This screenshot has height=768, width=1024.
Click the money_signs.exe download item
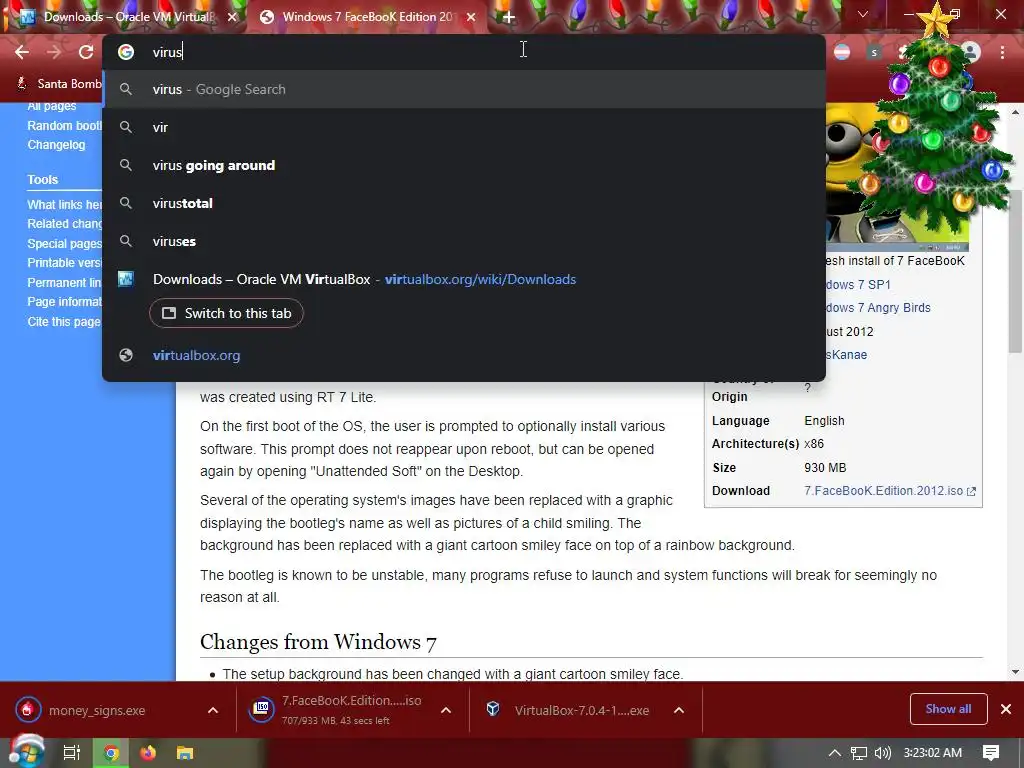97,711
